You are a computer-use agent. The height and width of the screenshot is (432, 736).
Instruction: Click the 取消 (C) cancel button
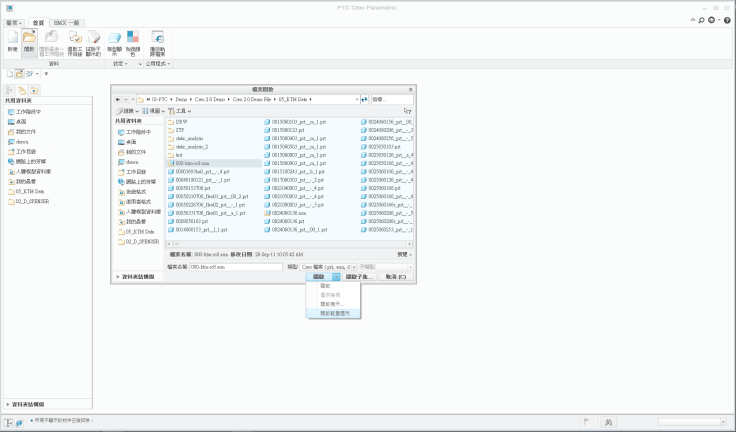pyautogui.click(x=396, y=276)
